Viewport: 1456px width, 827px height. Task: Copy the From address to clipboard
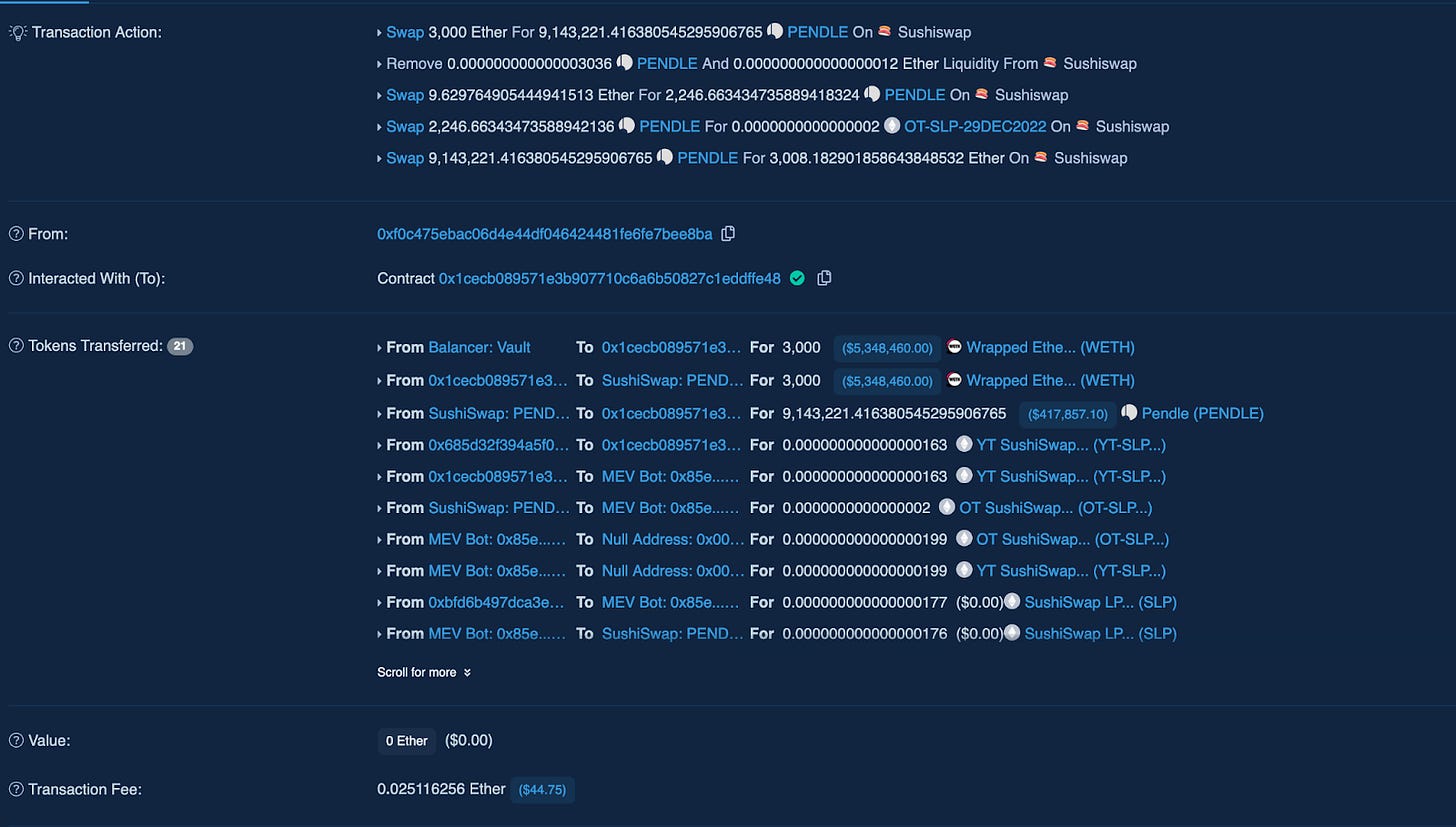pos(728,234)
